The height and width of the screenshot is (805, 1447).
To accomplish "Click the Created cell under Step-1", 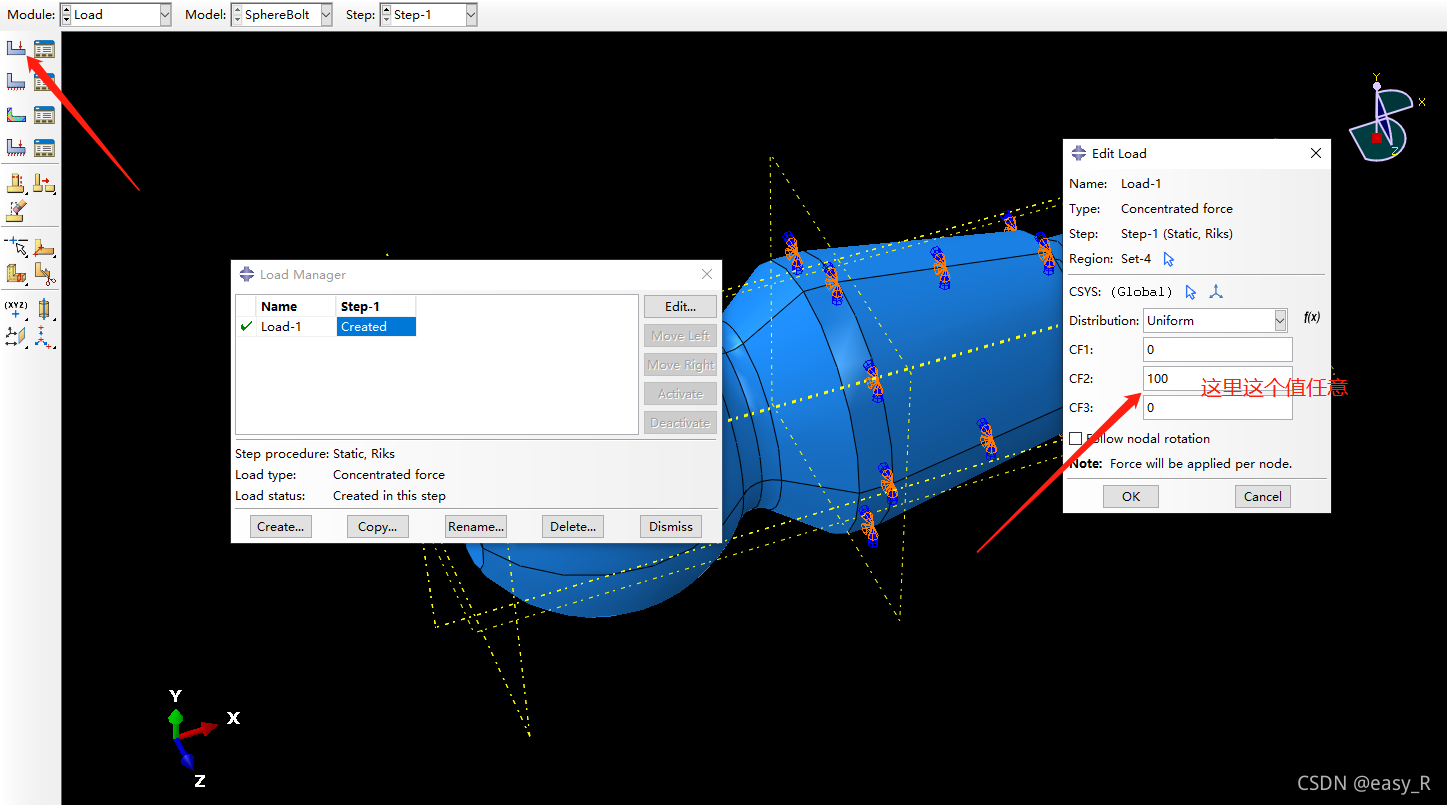I will point(375,327).
